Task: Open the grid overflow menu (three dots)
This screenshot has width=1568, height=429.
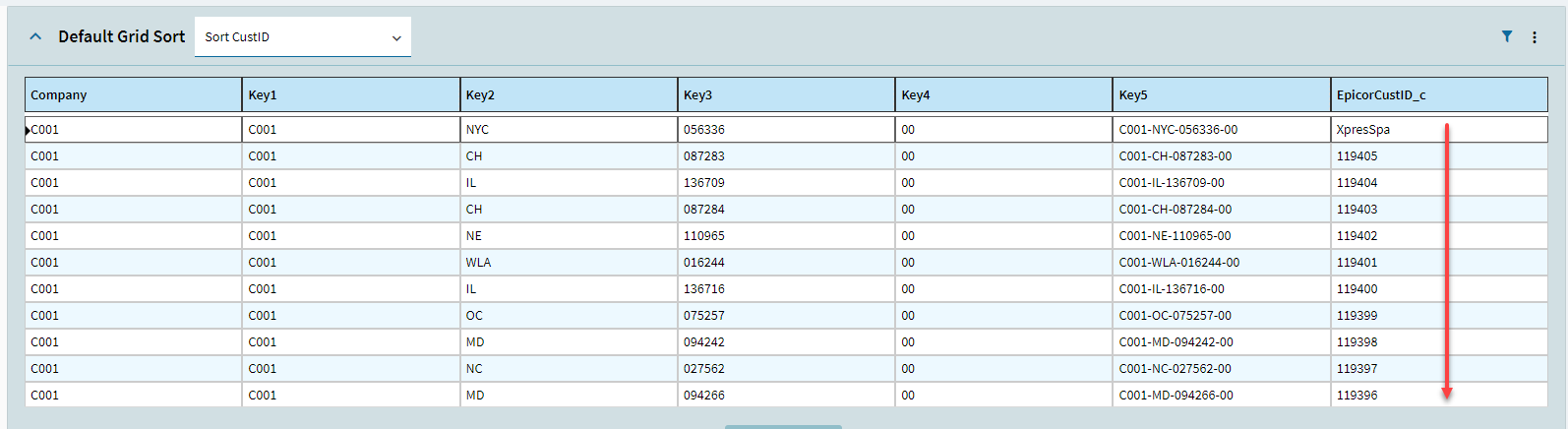Action: point(1534,37)
